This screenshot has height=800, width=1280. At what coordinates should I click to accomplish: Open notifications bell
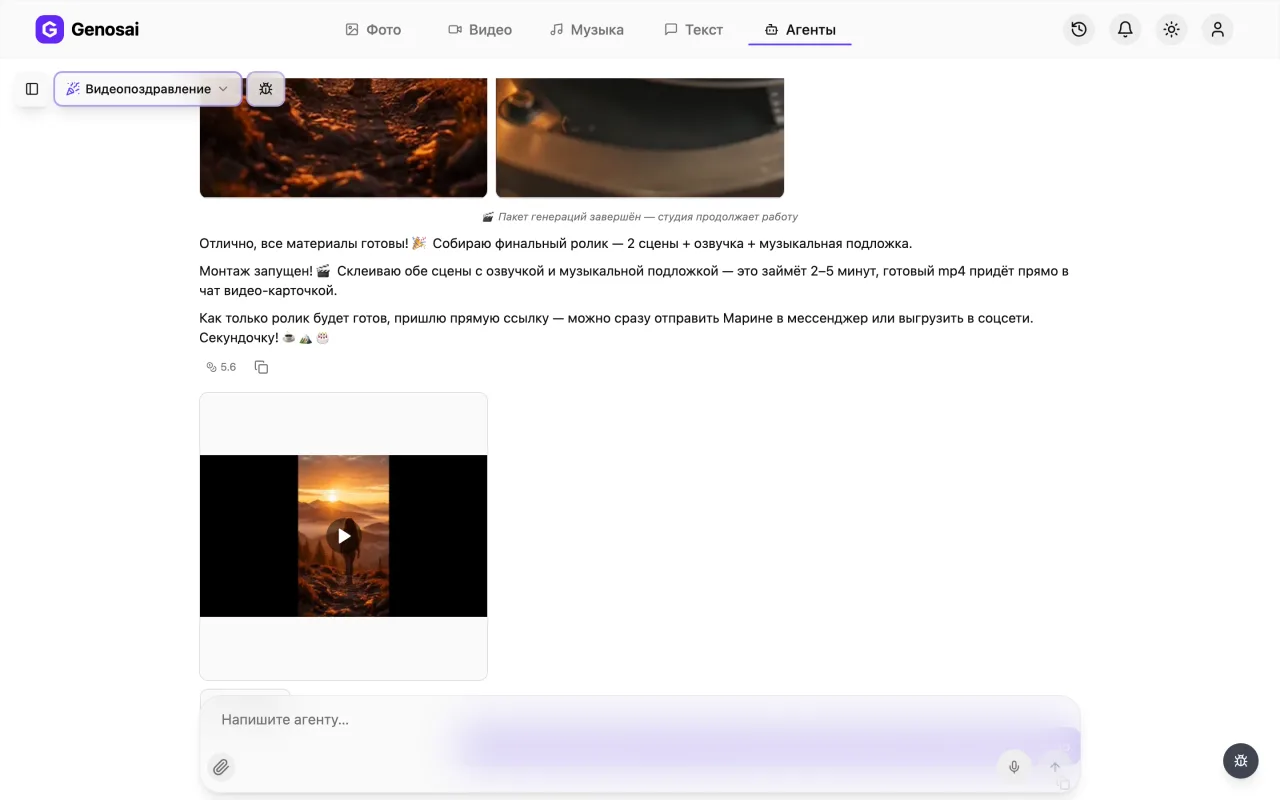[x=1125, y=29]
